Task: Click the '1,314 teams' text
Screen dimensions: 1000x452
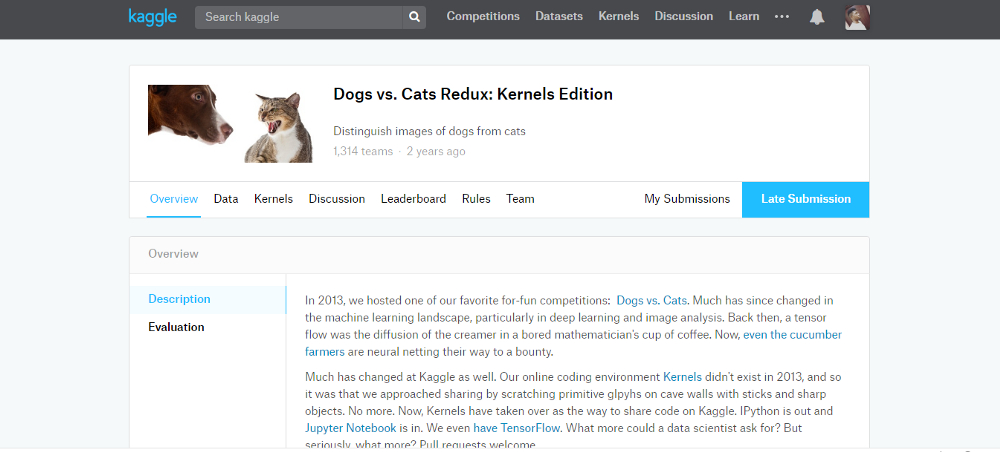Action: coord(363,152)
